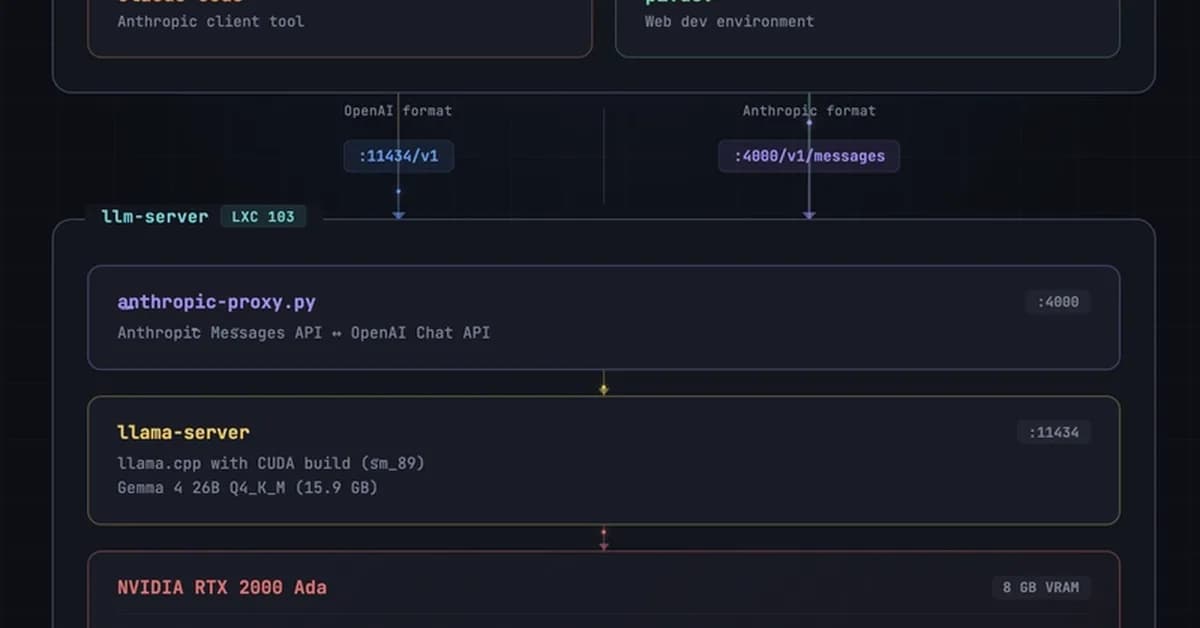The image size is (1200, 628).
Task: Click the 'Anthropic format' label
Action: [809, 111]
